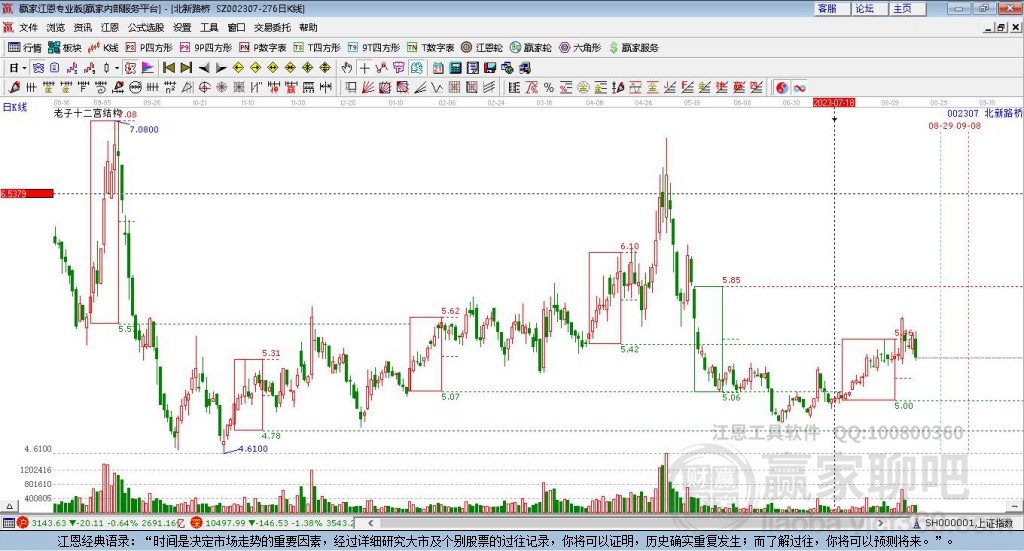This screenshot has height=551, width=1024.
Task: Click the blue infinity symbol icon
Action: 799,87
